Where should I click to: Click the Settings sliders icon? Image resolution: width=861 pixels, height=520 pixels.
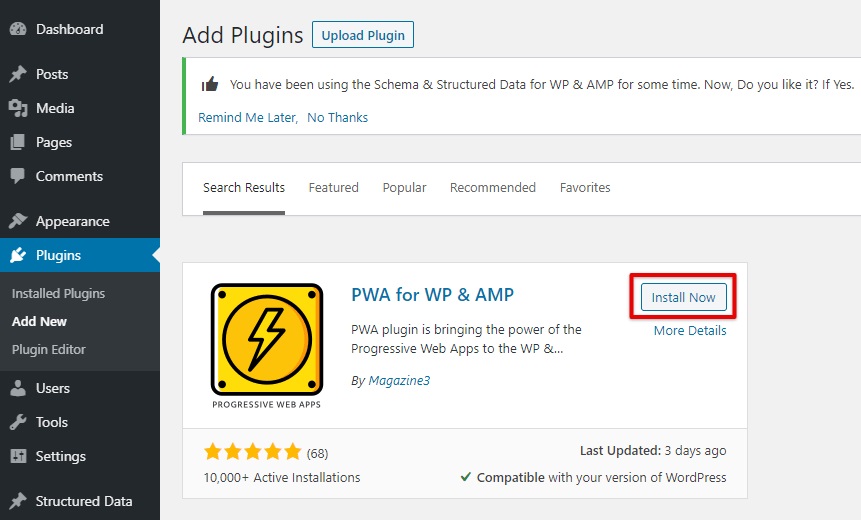tap(18, 456)
